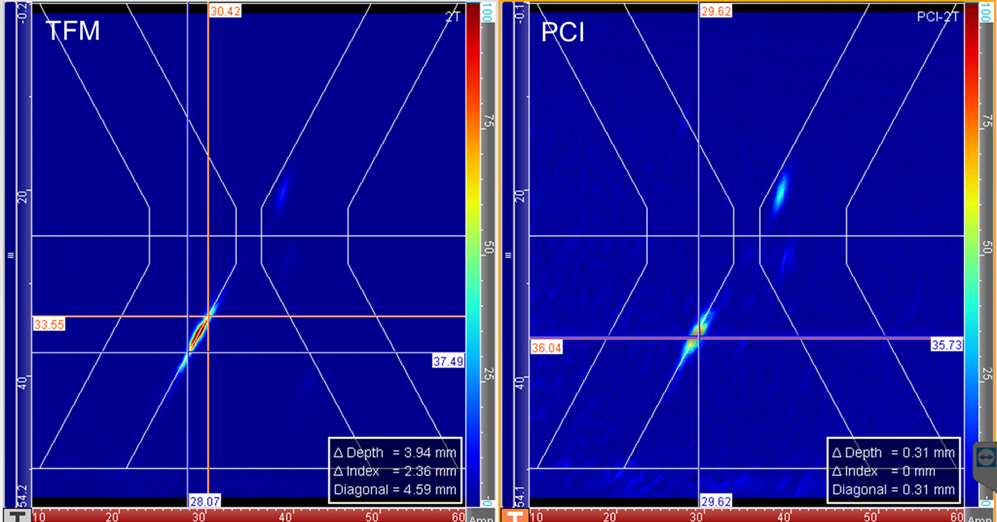Click the depth axis handle left of TFM

pyautogui.click(x=10, y=255)
